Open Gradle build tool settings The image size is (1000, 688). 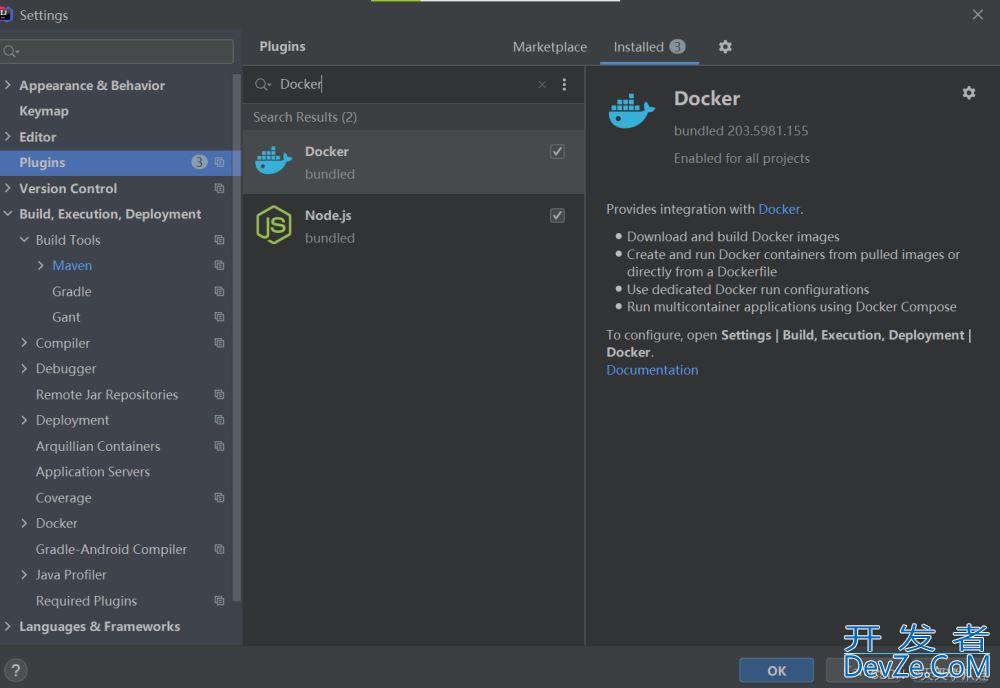[x=71, y=291]
